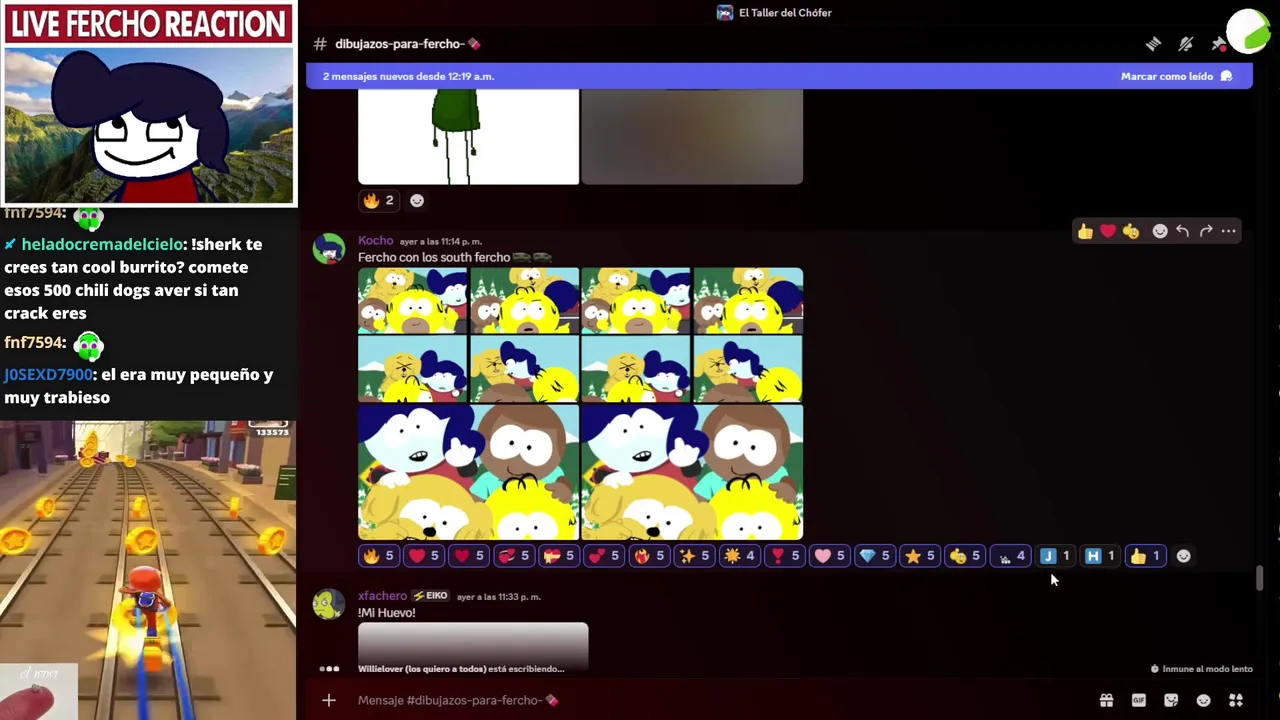
Task: Toggle the letter H reaction
Action: coord(1100,556)
